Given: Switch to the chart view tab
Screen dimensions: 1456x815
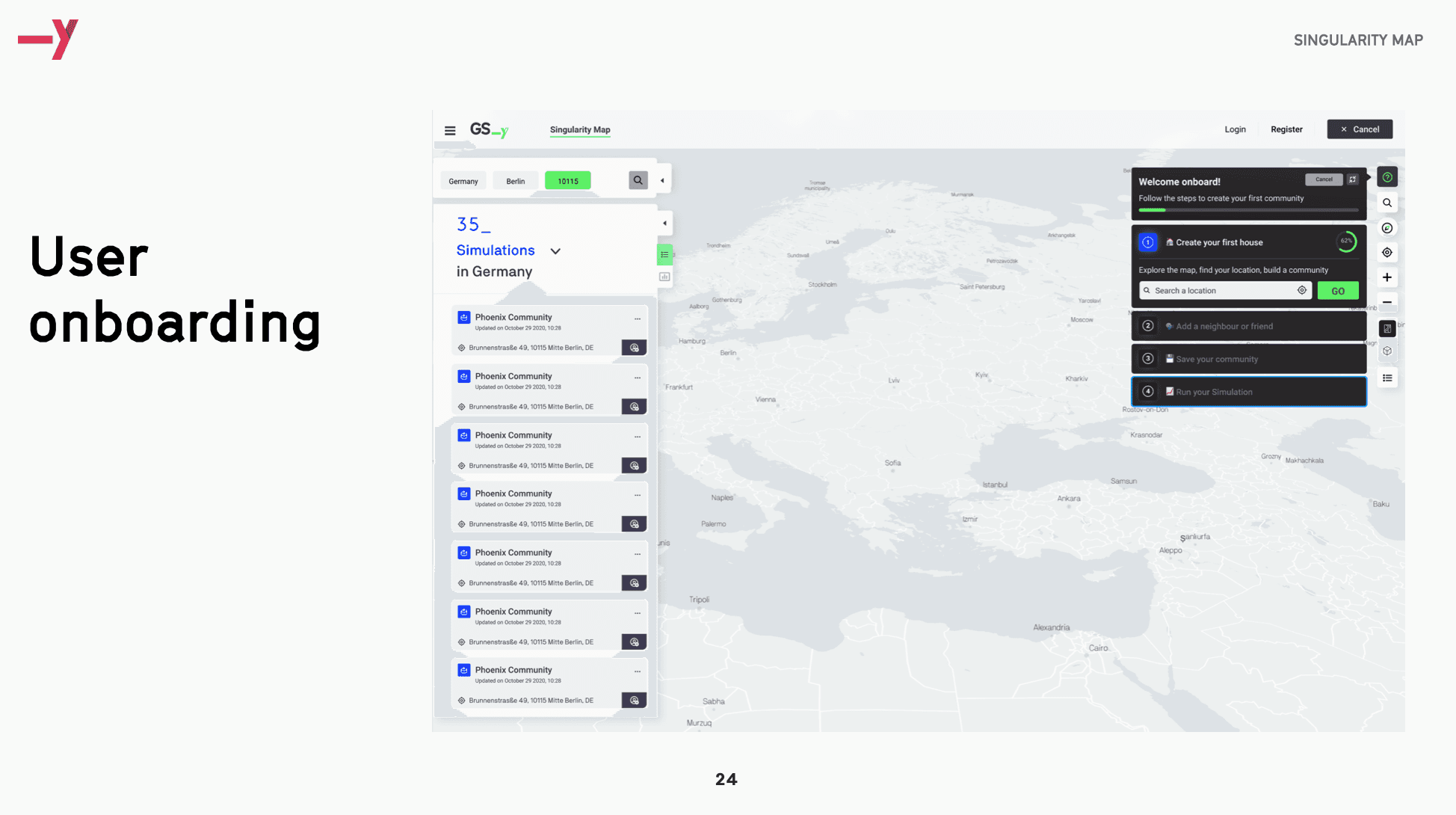Looking at the screenshot, I should pos(664,277).
